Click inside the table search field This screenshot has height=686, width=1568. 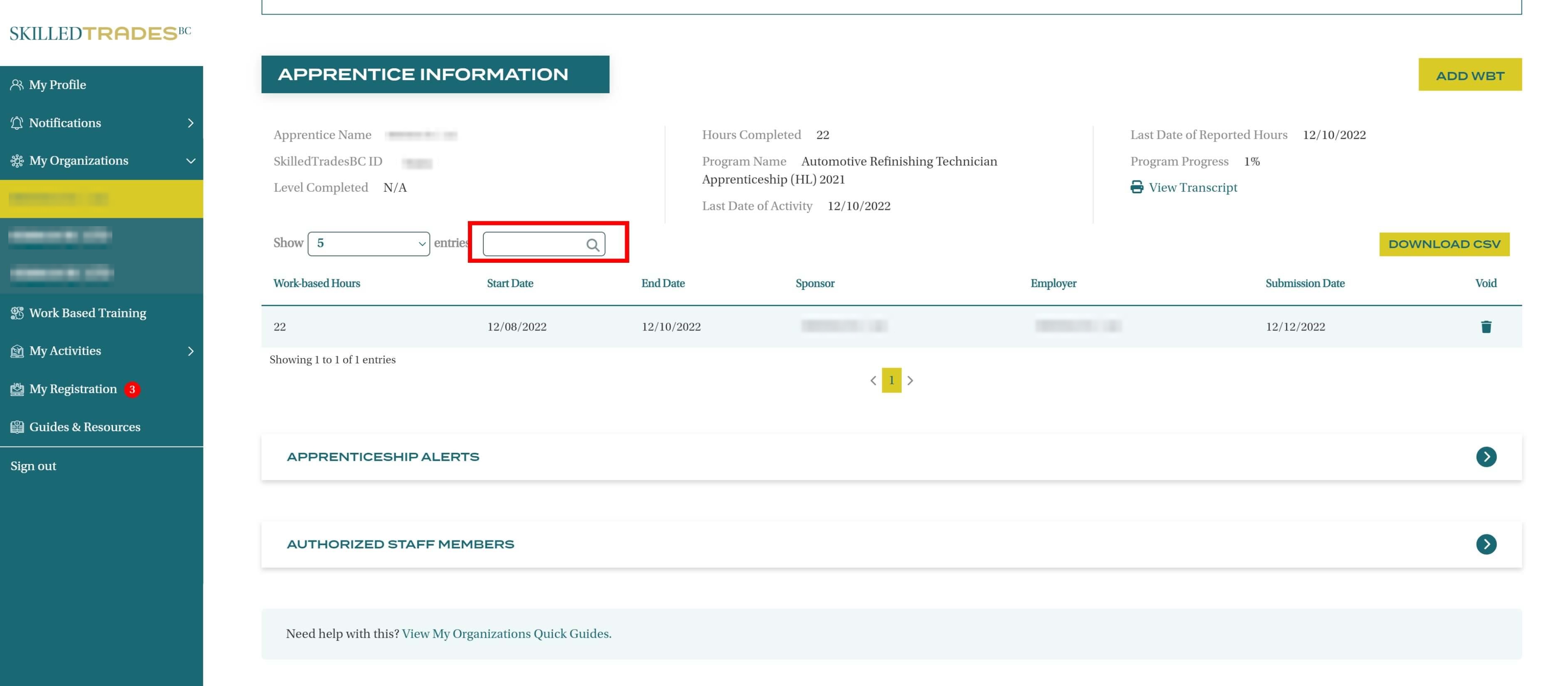(x=533, y=244)
